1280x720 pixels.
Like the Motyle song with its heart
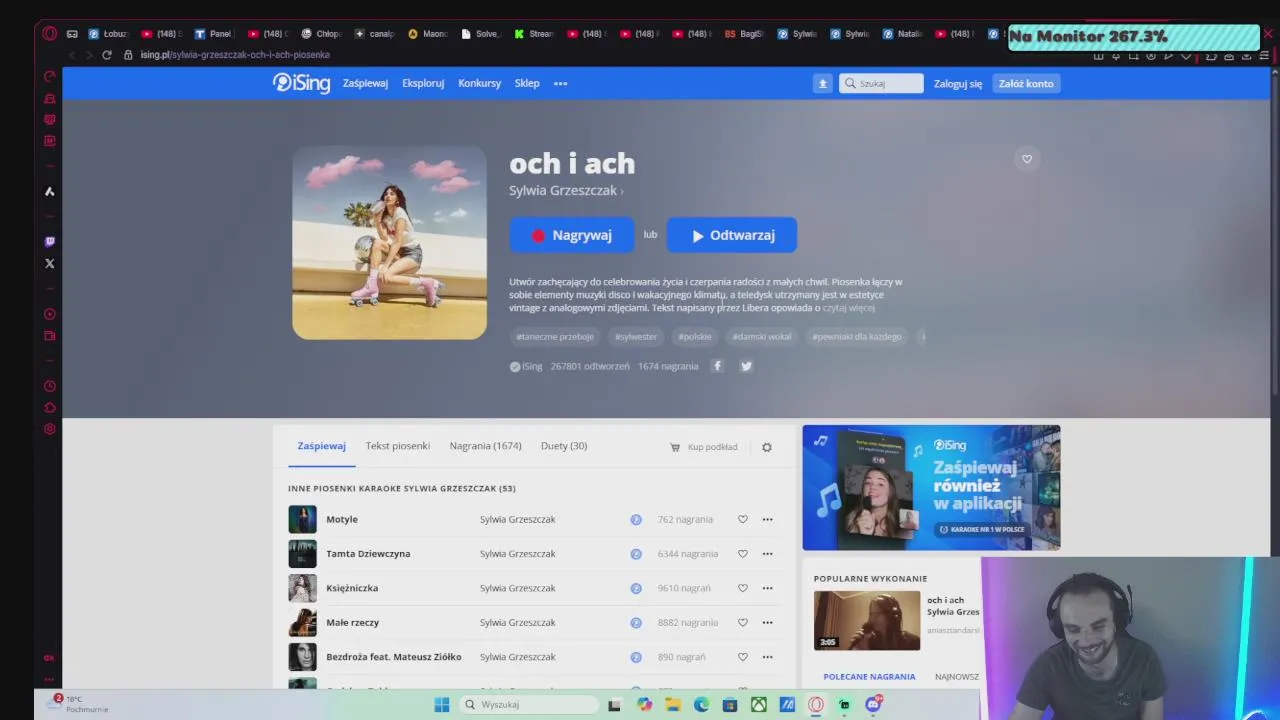coord(742,519)
